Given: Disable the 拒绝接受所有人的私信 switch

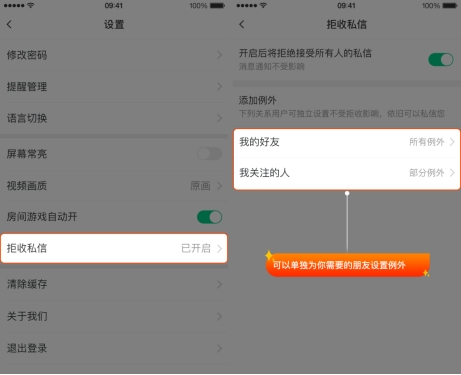Looking at the screenshot, I should pos(441,60).
